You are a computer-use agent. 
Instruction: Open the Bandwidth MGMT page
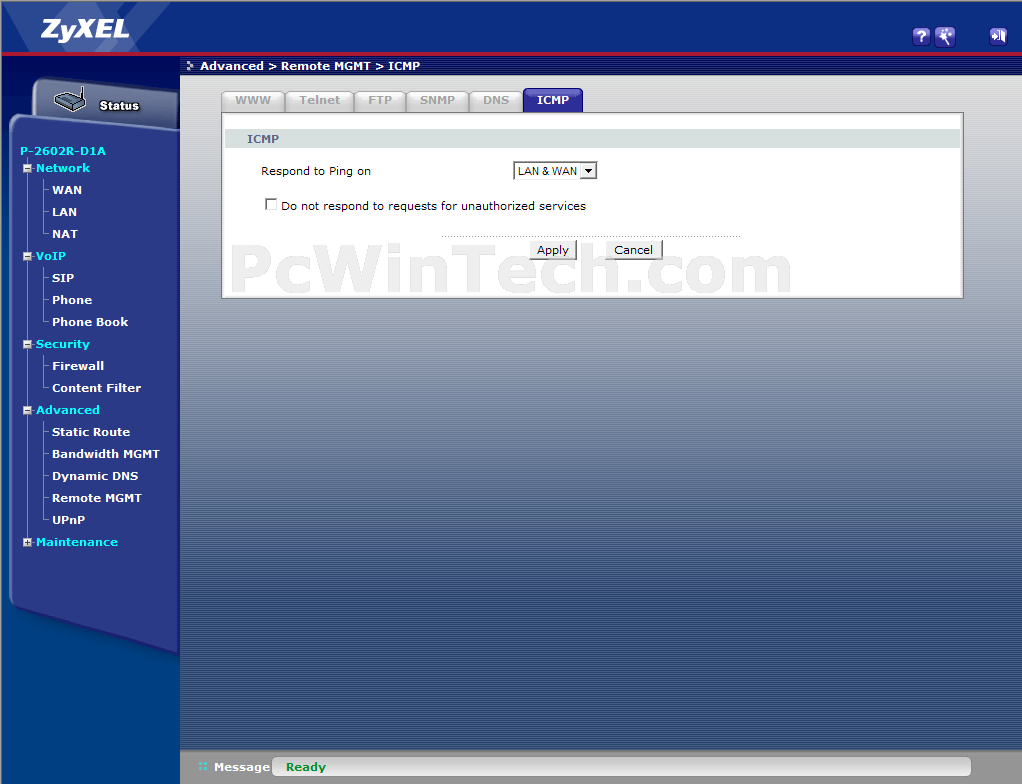pyautogui.click(x=106, y=454)
